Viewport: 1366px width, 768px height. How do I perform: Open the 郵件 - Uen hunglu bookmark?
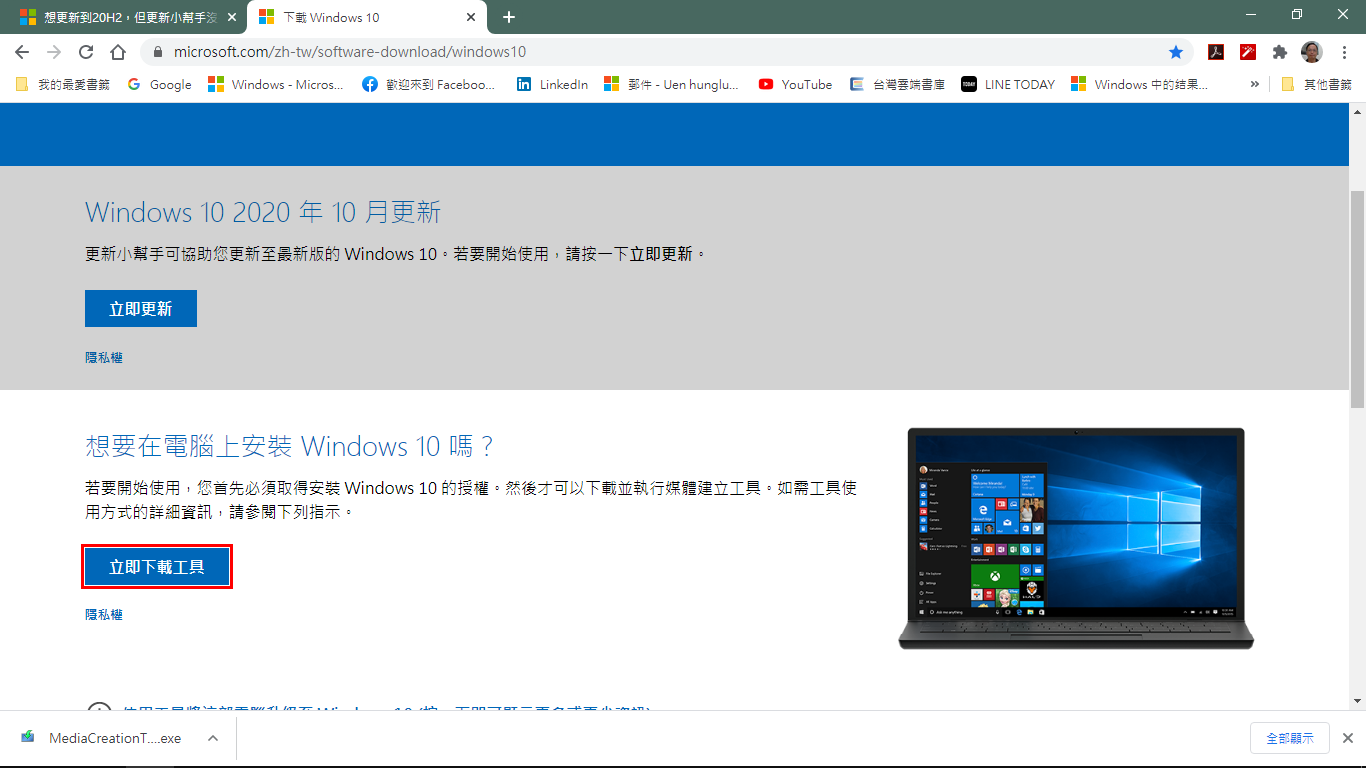click(672, 84)
